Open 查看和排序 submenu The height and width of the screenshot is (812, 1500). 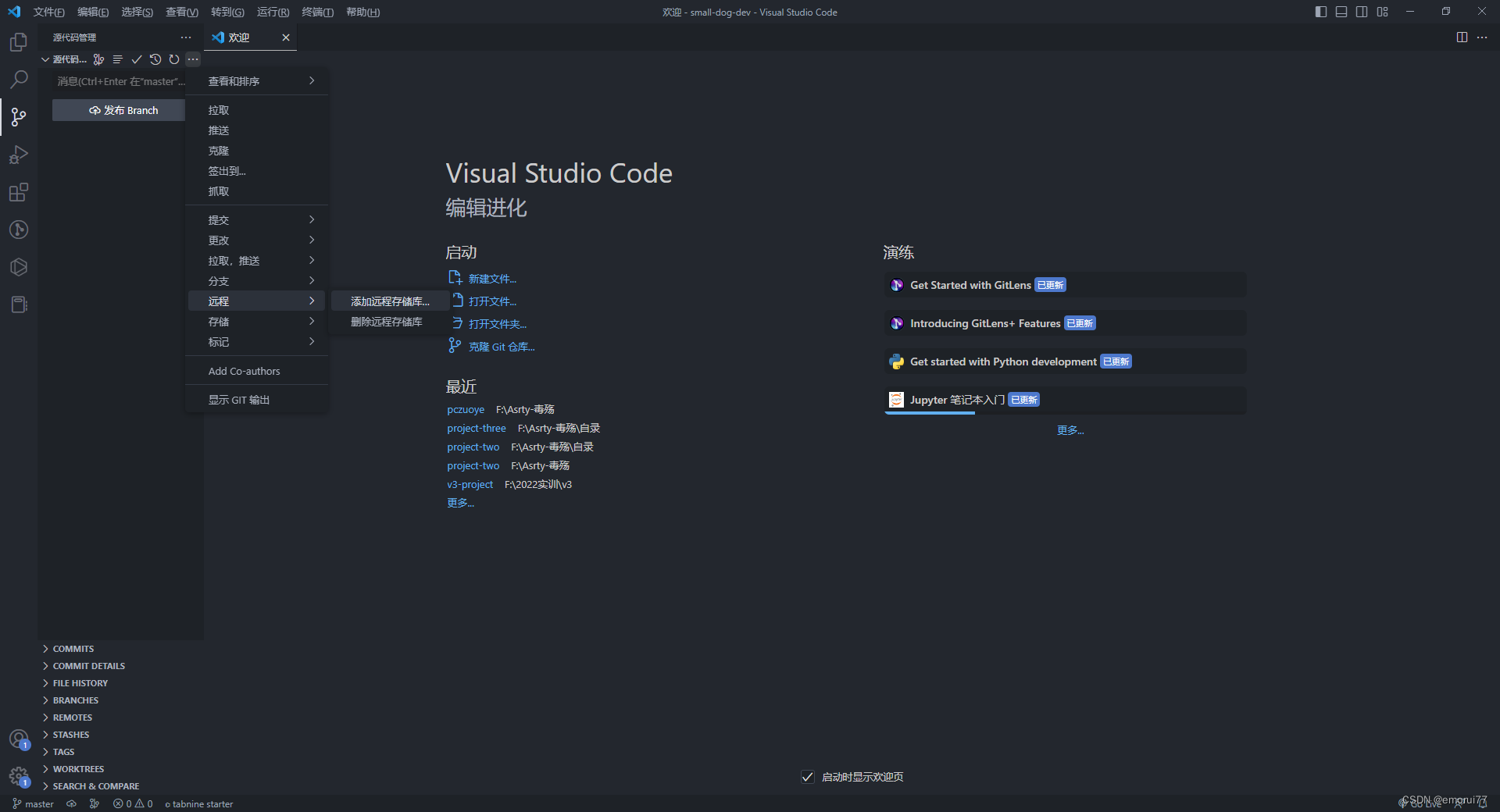pos(256,81)
